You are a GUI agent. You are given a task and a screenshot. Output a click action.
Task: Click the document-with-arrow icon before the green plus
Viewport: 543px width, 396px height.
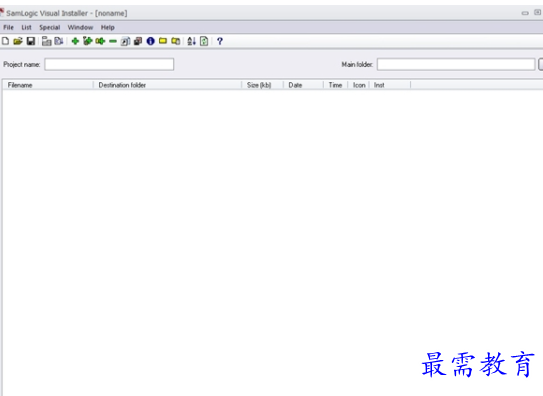pos(59,41)
